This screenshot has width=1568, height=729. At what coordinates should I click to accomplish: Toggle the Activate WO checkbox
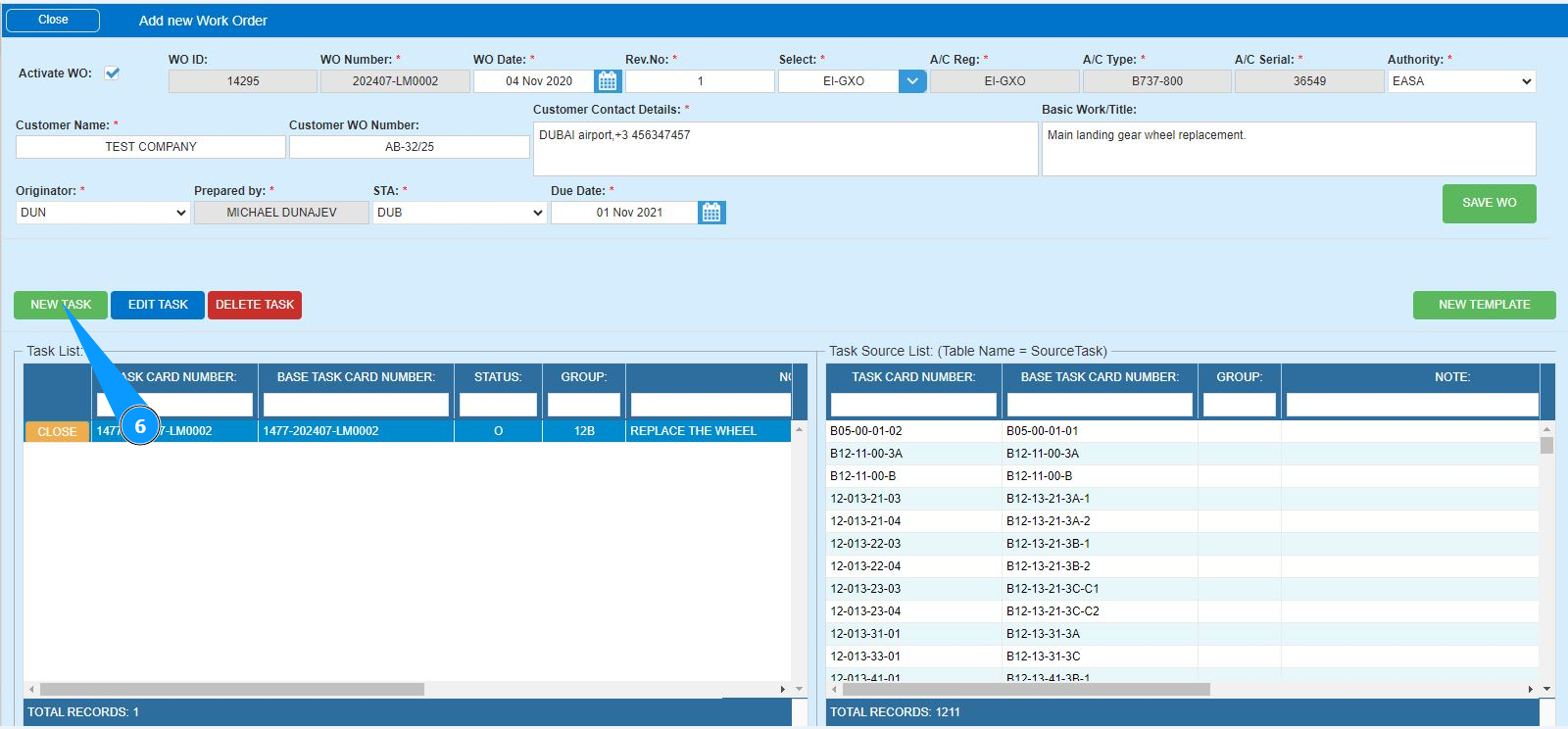[113, 73]
